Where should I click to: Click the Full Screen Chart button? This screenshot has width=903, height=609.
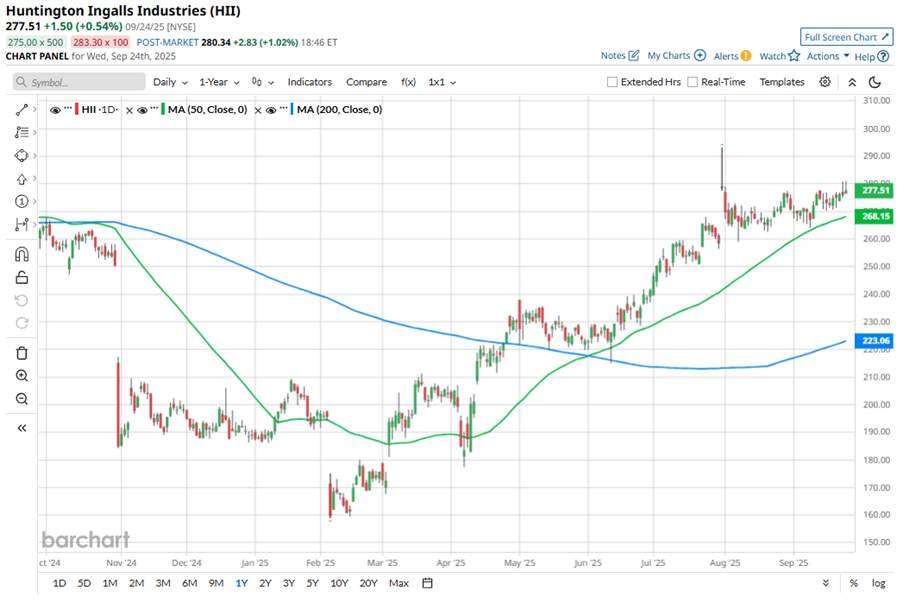[846, 37]
